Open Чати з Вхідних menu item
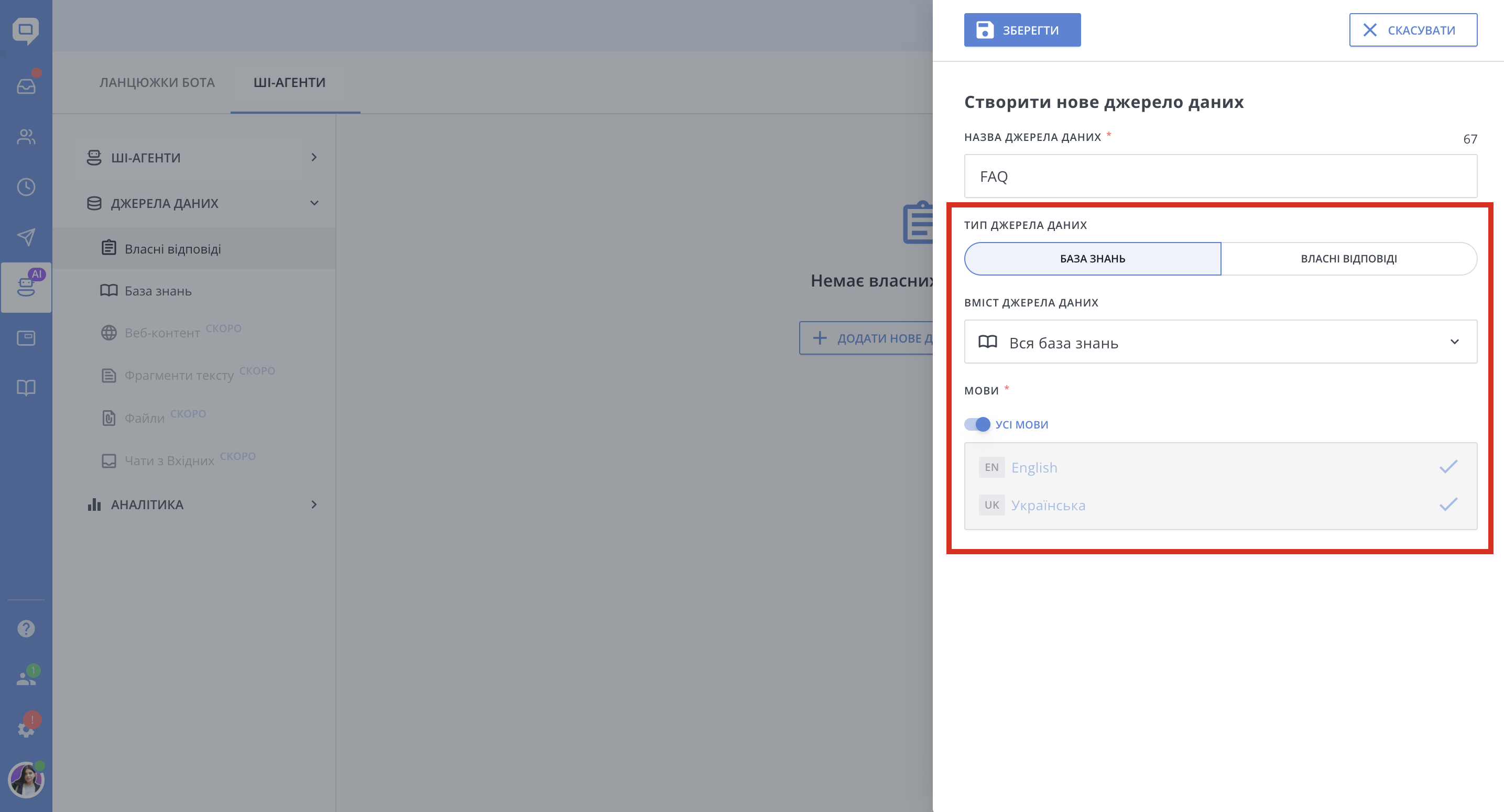This screenshot has width=1504, height=812. (x=194, y=460)
